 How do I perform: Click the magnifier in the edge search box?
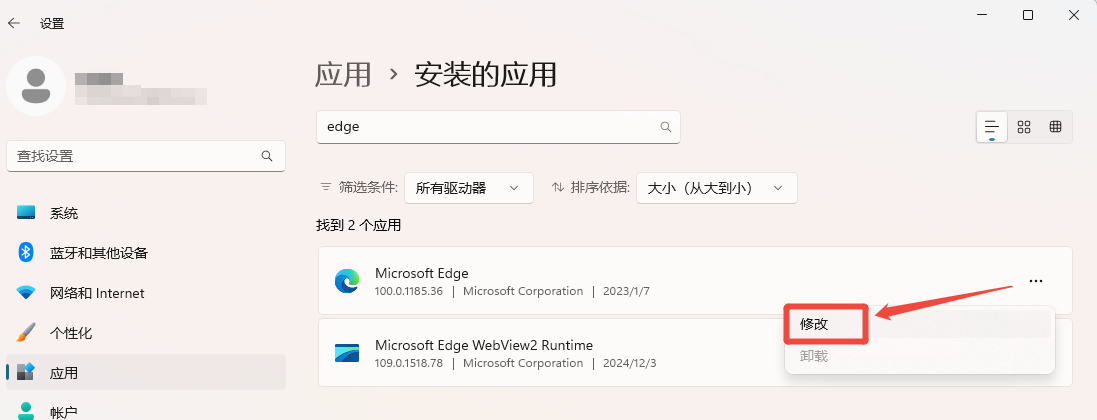[665, 127]
